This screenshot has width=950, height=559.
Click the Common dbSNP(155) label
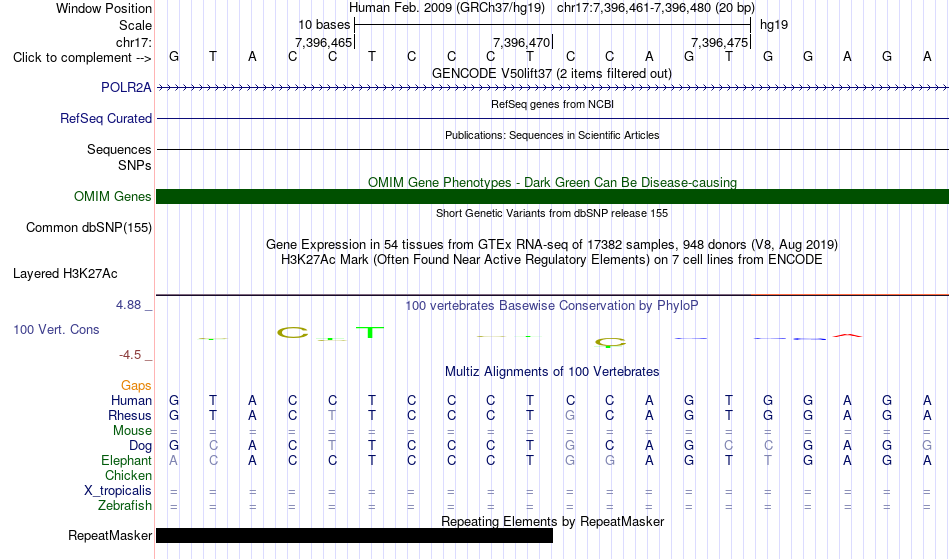pos(88,227)
